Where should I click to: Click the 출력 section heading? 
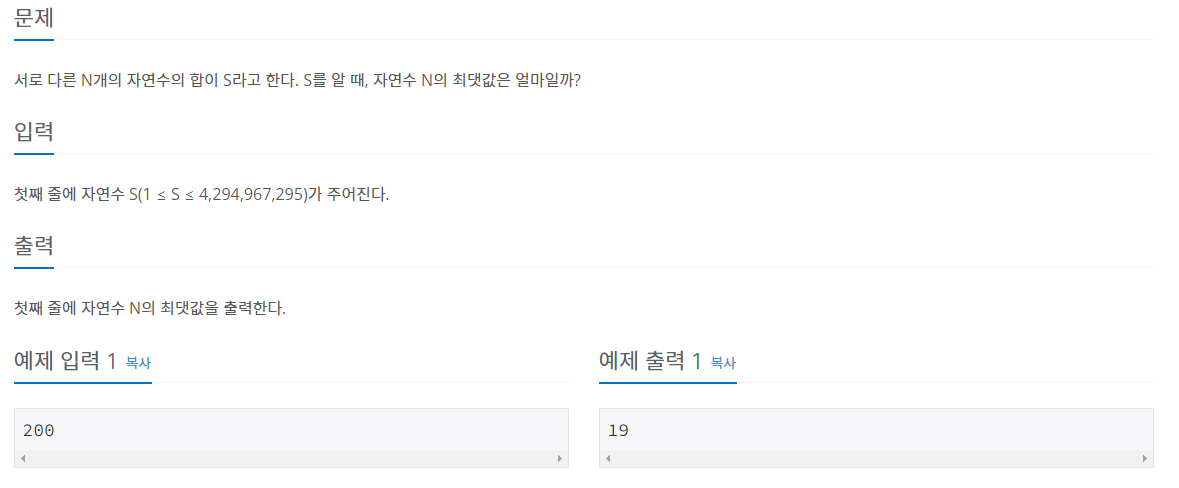[x=34, y=247]
